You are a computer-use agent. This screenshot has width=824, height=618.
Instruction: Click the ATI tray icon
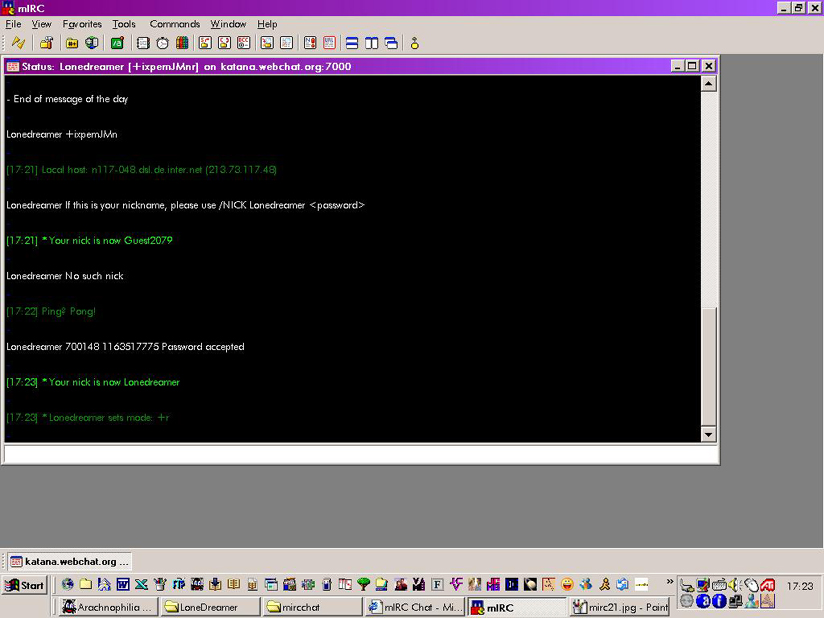(x=767, y=584)
